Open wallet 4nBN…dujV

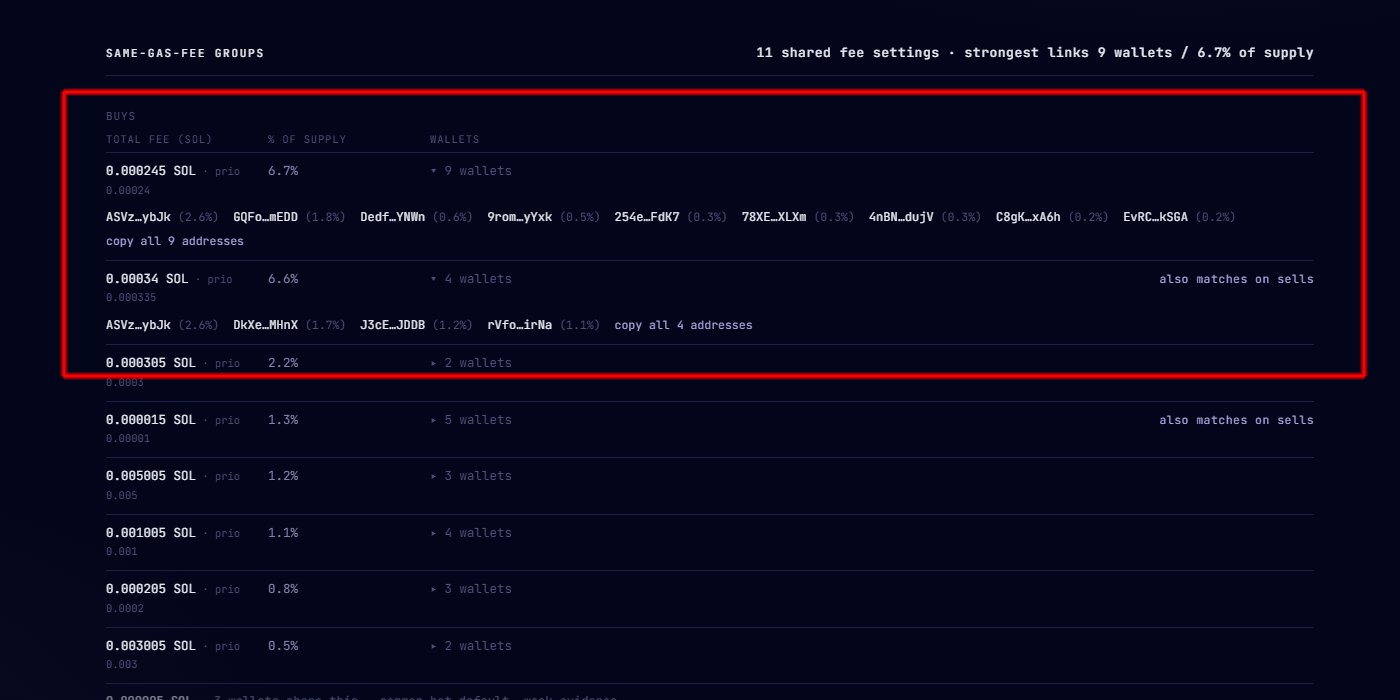coord(901,217)
